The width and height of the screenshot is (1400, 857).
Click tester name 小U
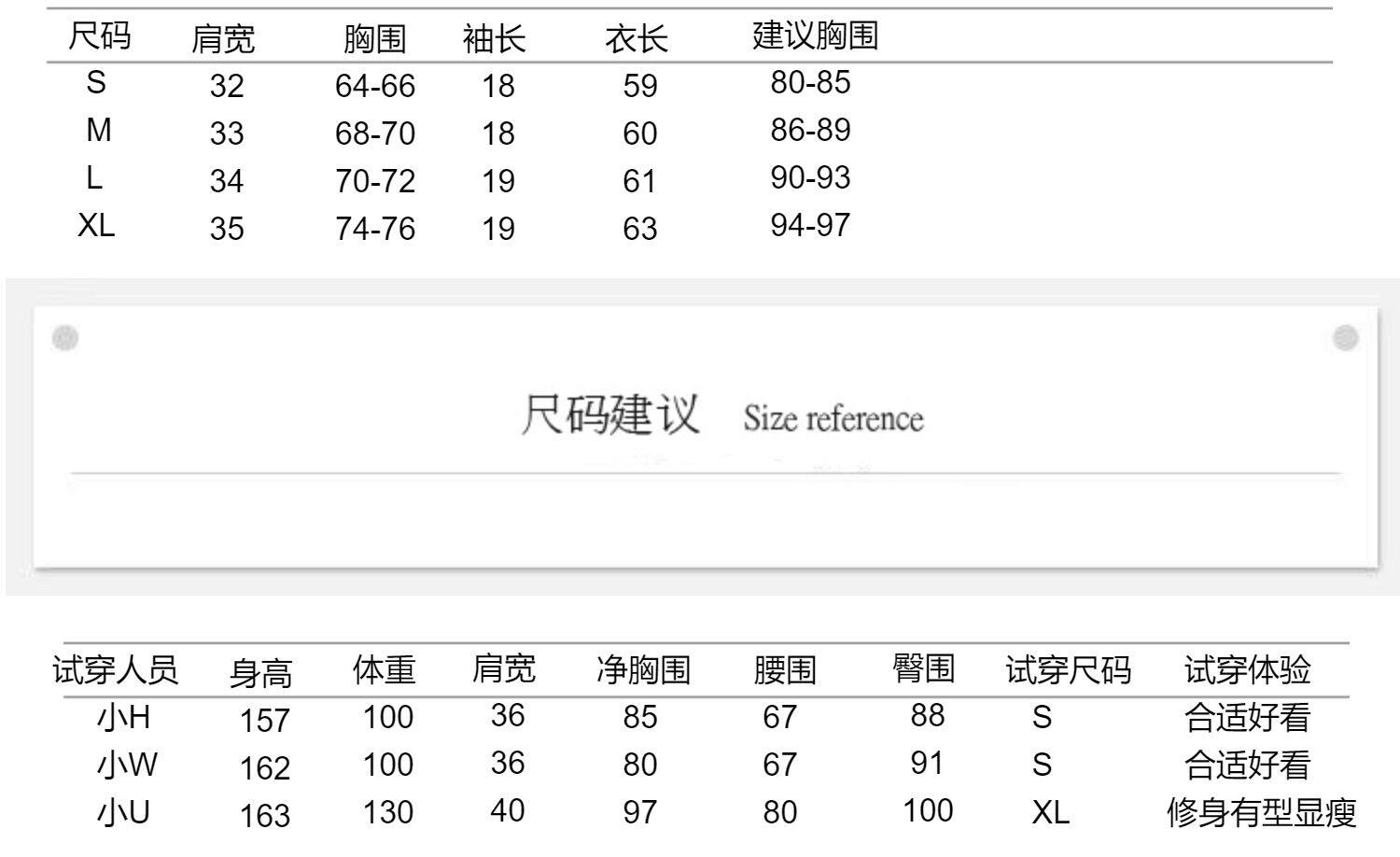pyautogui.click(x=123, y=812)
